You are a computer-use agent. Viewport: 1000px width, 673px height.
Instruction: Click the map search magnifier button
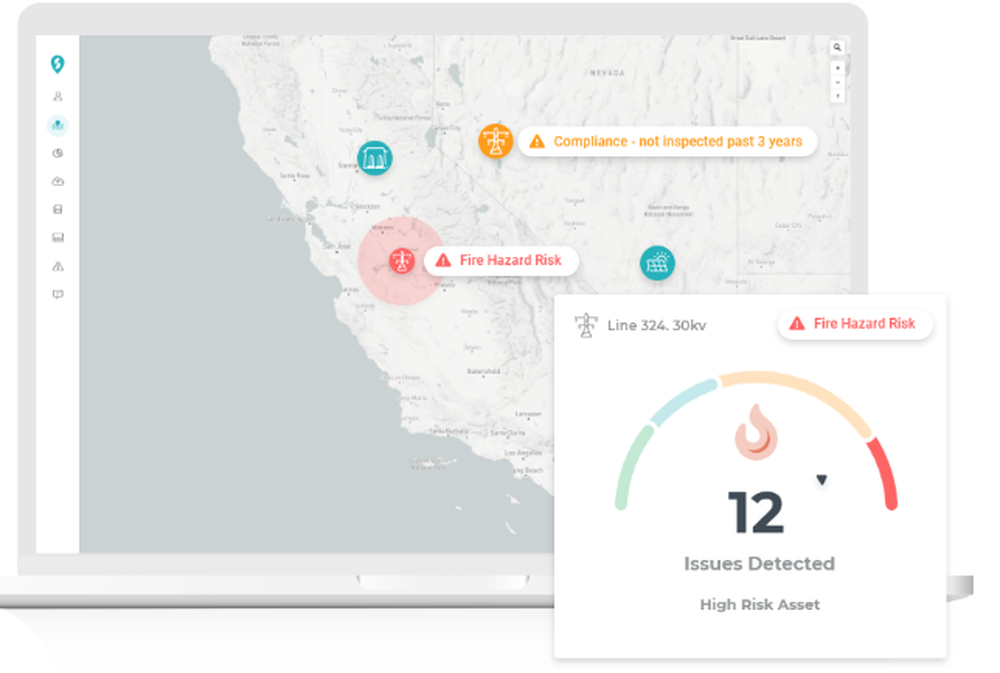point(837,47)
